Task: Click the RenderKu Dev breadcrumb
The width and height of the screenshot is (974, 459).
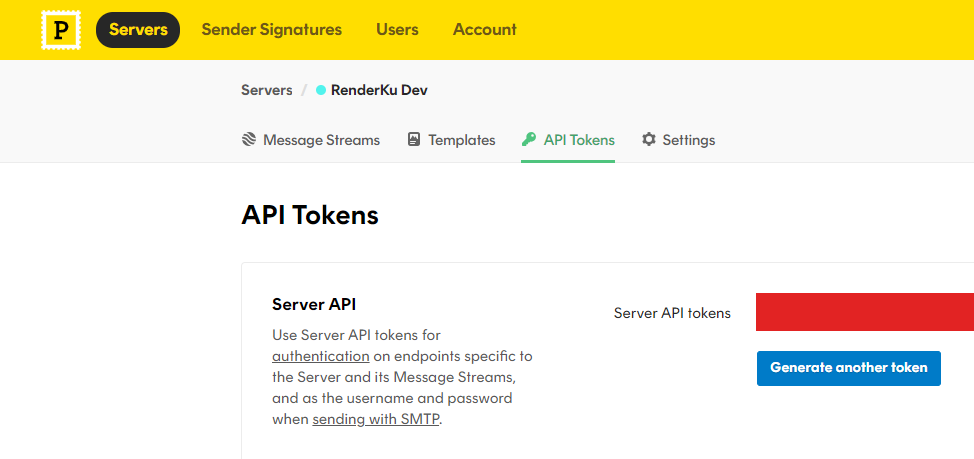Action: [x=379, y=90]
